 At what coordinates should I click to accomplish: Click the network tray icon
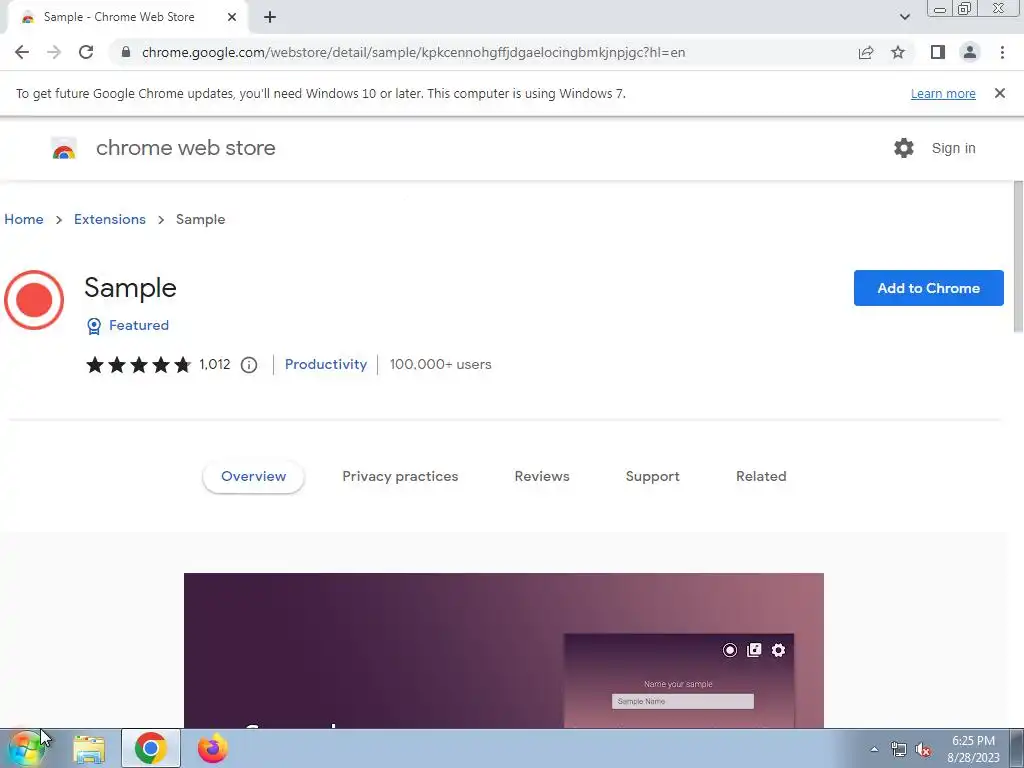point(899,749)
